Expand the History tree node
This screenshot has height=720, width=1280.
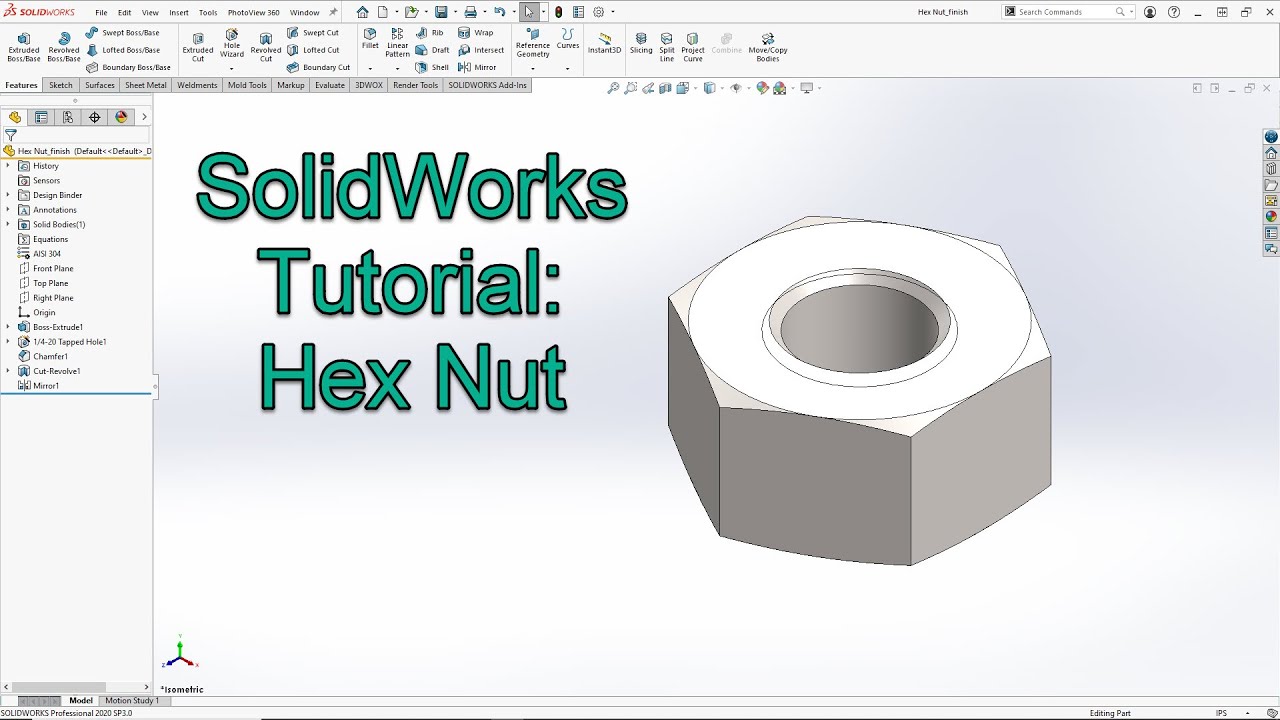point(8,166)
